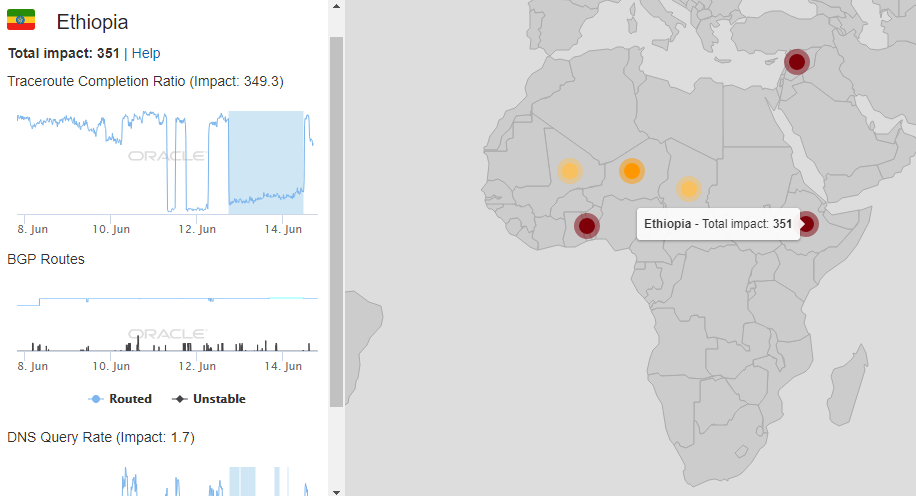This screenshot has height=496, width=916.
Task: Select the dark red marker in West Africa
Action: 587,225
